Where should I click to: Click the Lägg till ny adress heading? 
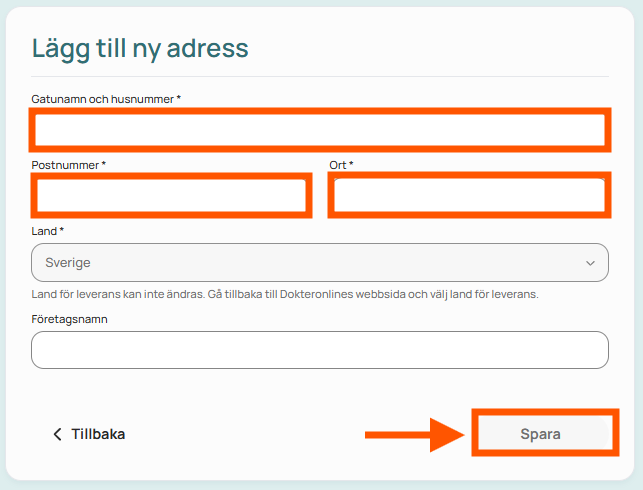click(x=140, y=48)
